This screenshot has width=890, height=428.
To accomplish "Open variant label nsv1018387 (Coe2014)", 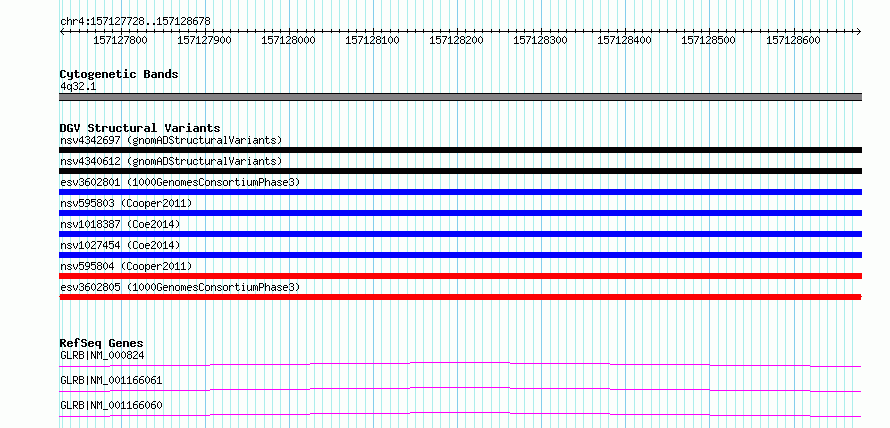I will tap(120, 224).
